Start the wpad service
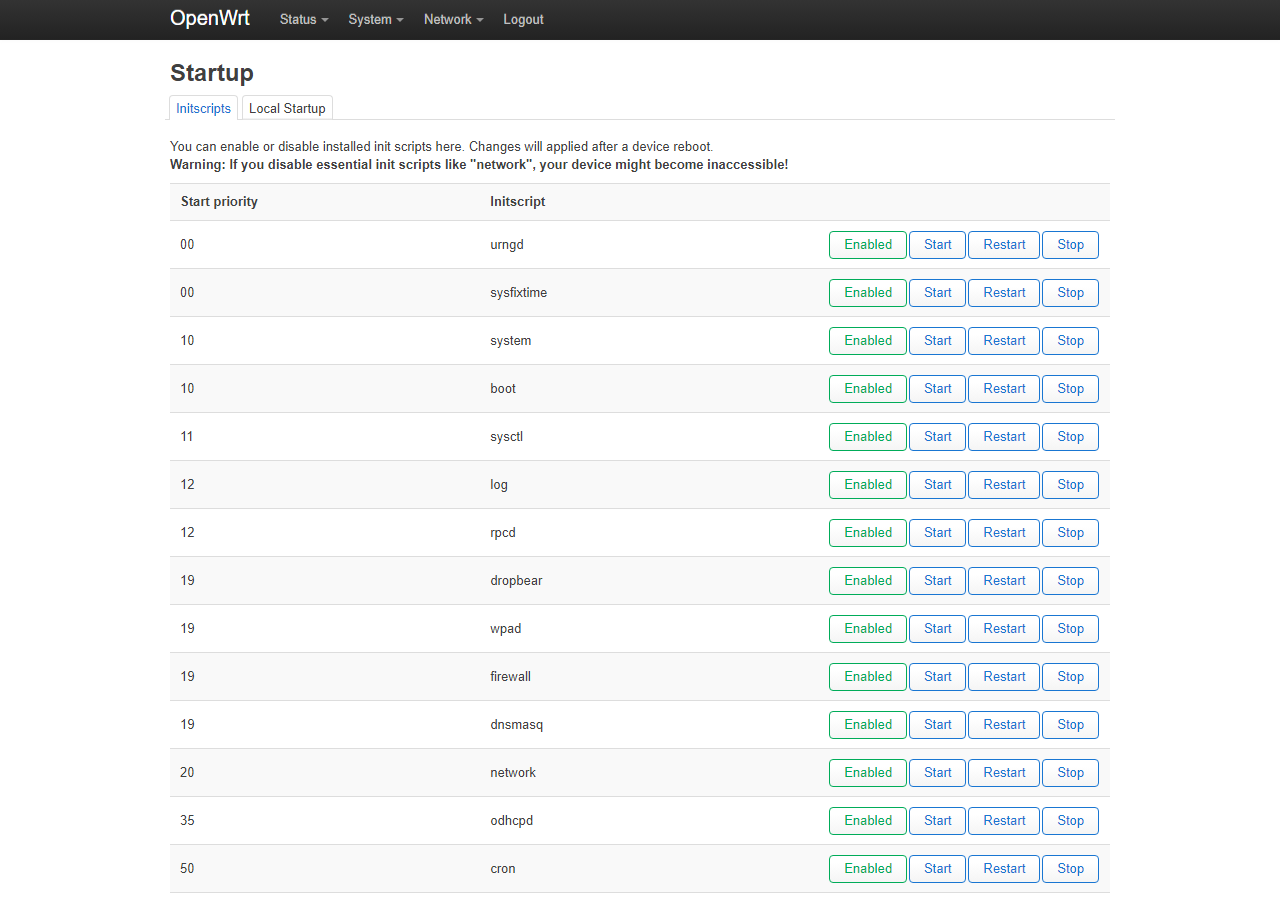The height and width of the screenshot is (899, 1280). tap(937, 629)
